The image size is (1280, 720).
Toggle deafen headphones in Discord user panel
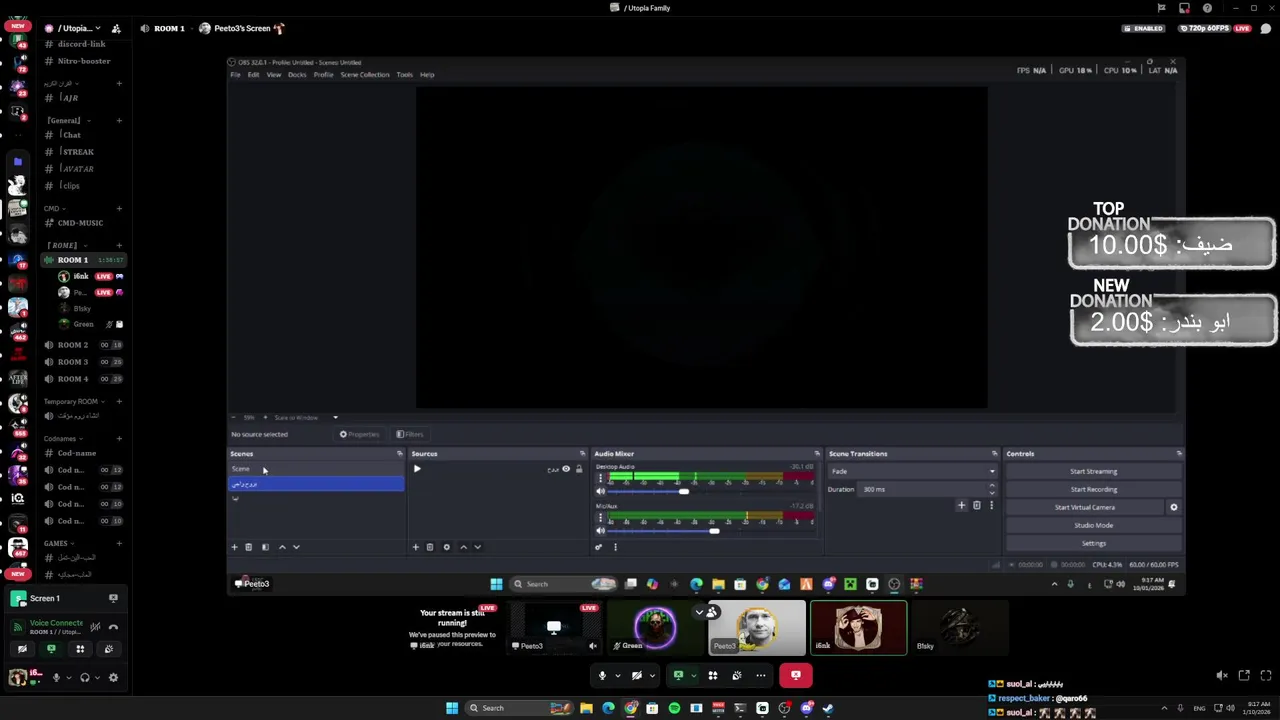[85, 678]
